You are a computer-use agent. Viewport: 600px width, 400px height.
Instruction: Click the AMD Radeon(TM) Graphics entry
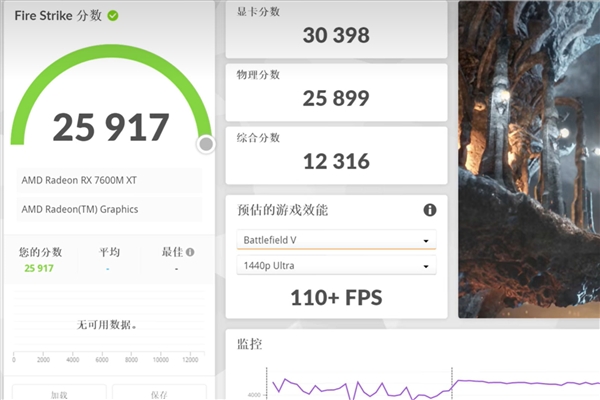[108, 209]
